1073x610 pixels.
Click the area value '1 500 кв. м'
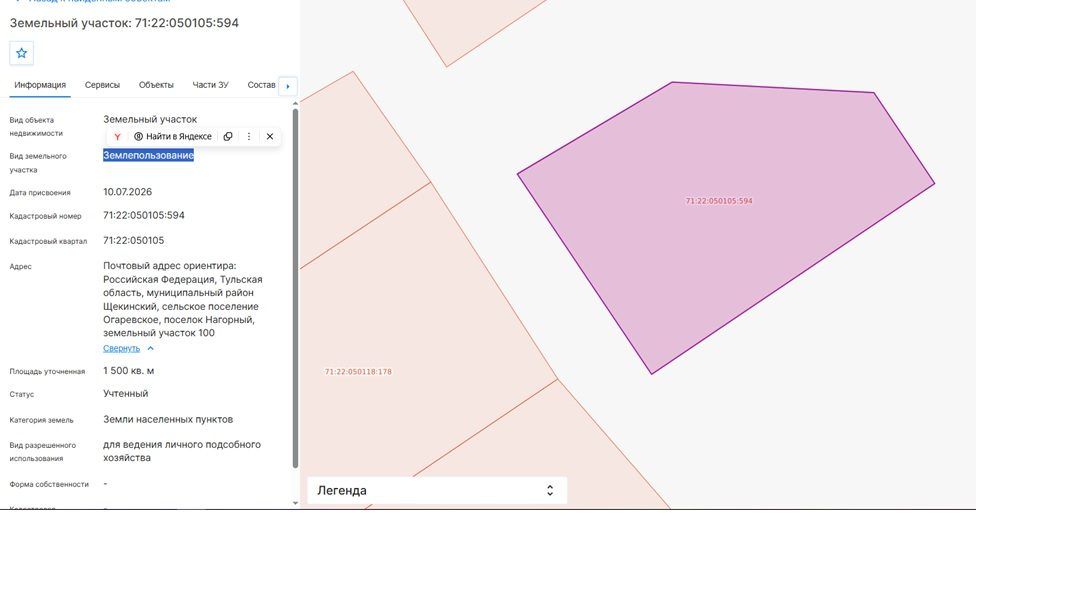pos(129,370)
